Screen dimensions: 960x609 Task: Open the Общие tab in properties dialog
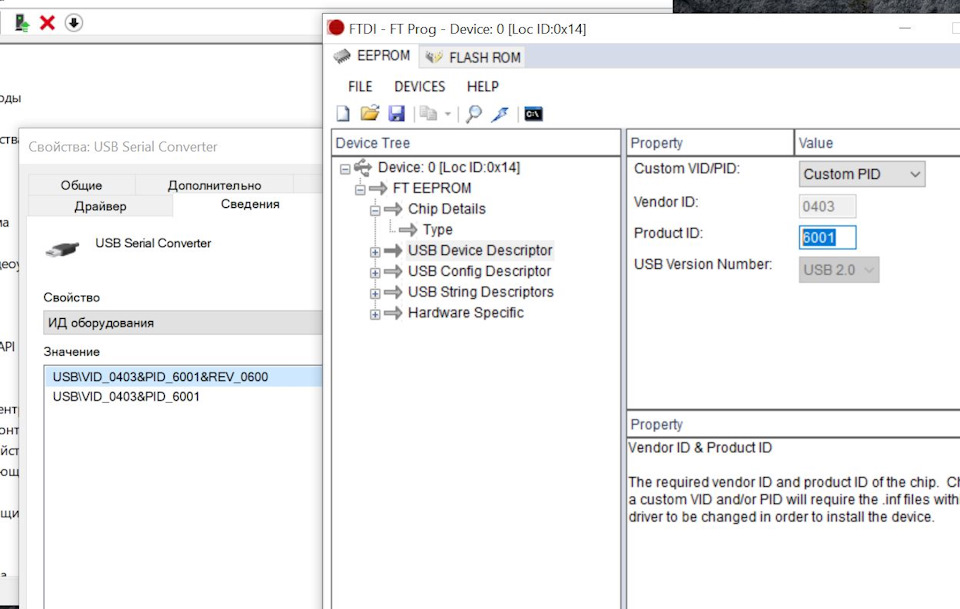81,185
